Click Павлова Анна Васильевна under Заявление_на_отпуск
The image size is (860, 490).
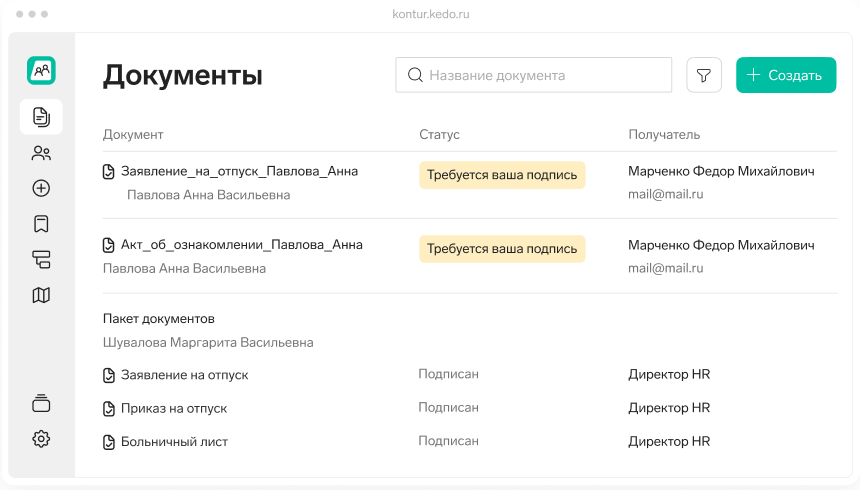pyautogui.click(x=208, y=195)
